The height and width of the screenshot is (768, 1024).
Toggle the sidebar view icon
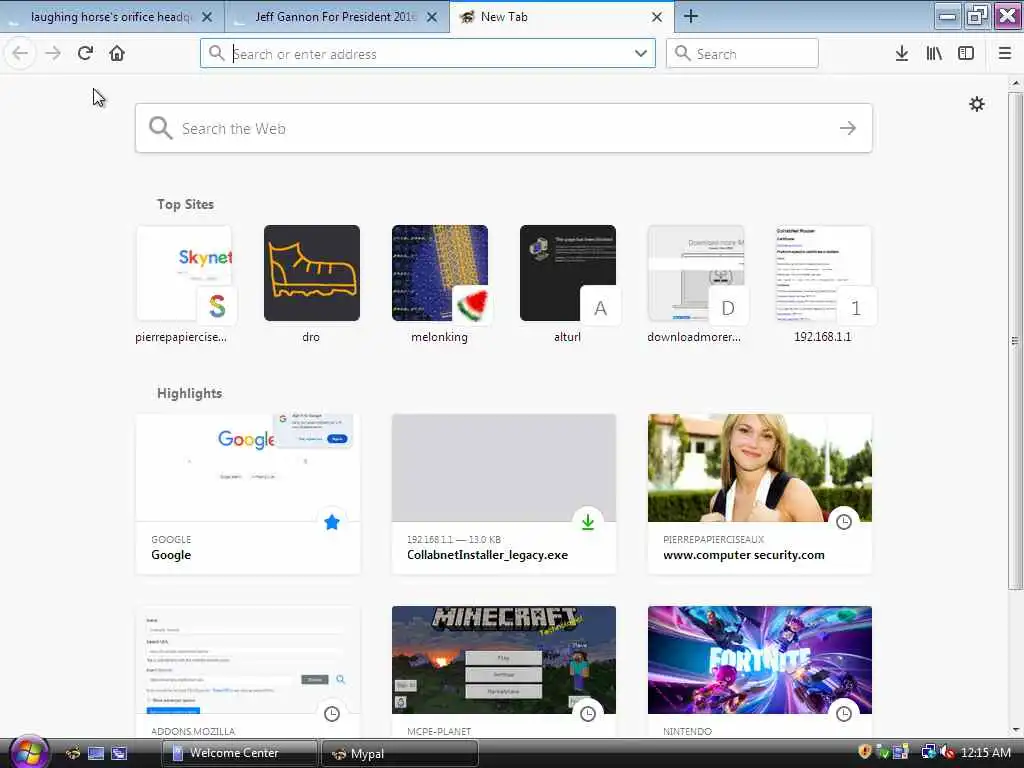(966, 54)
